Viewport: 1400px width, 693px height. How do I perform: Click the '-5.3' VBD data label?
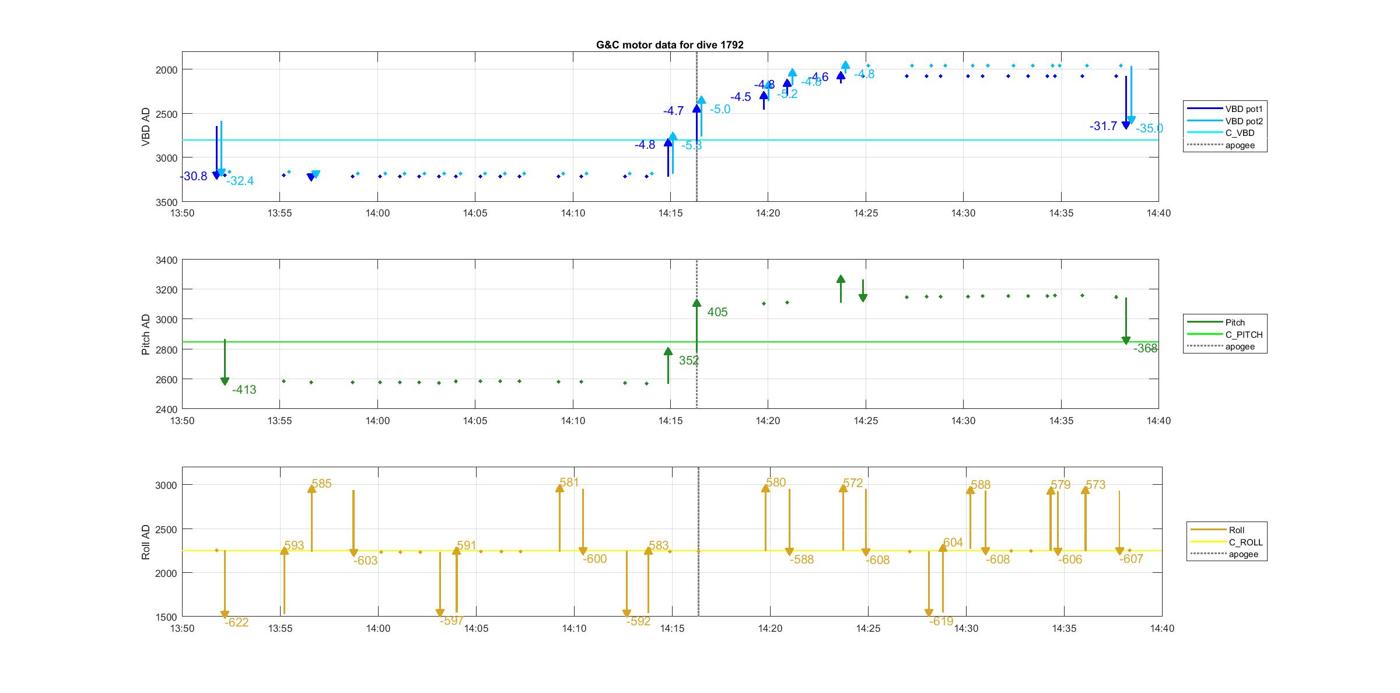coord(692,146)
